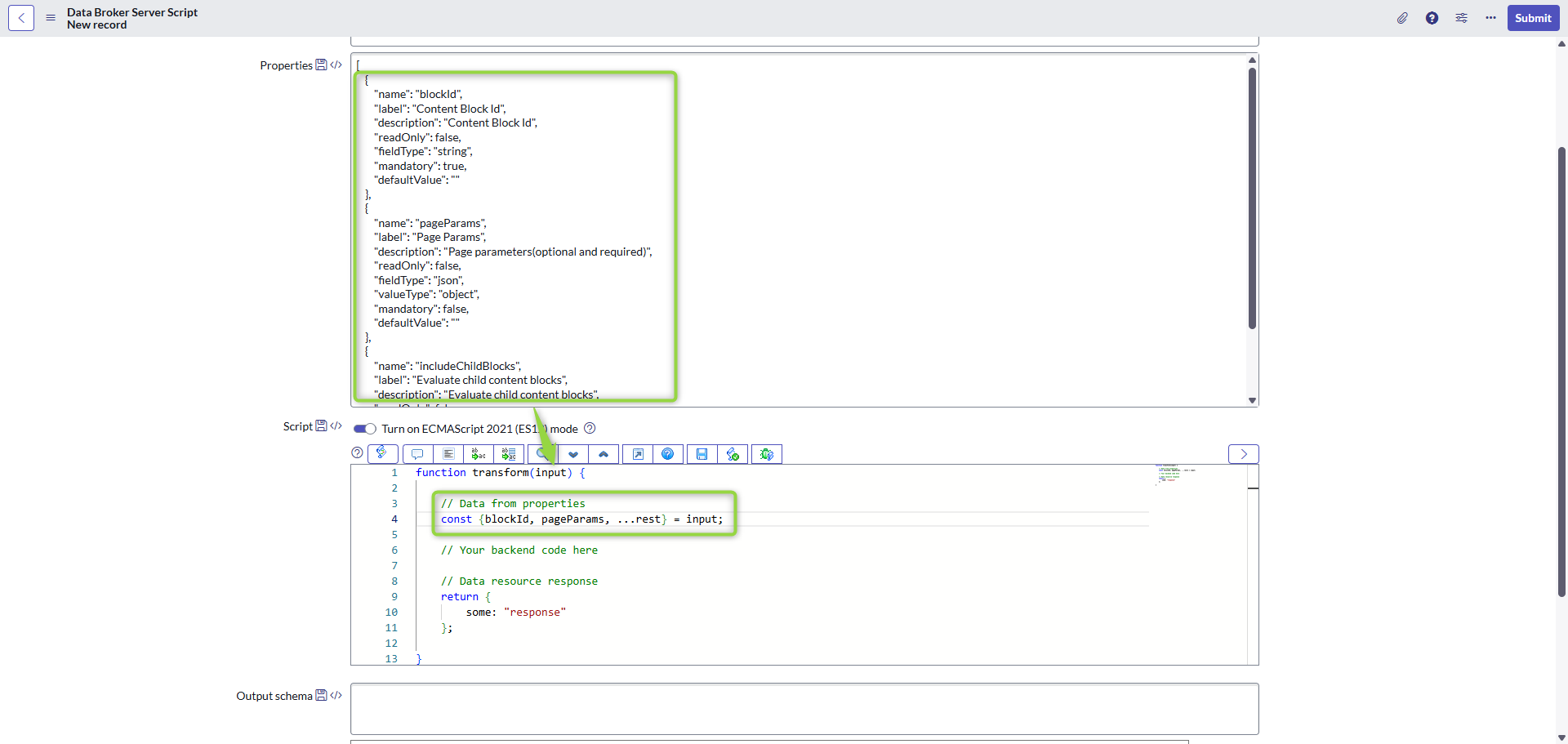Toggle ECMAScript 2021 mode switch
This screenshot has height=744, width=1568.
pos(364,429)
